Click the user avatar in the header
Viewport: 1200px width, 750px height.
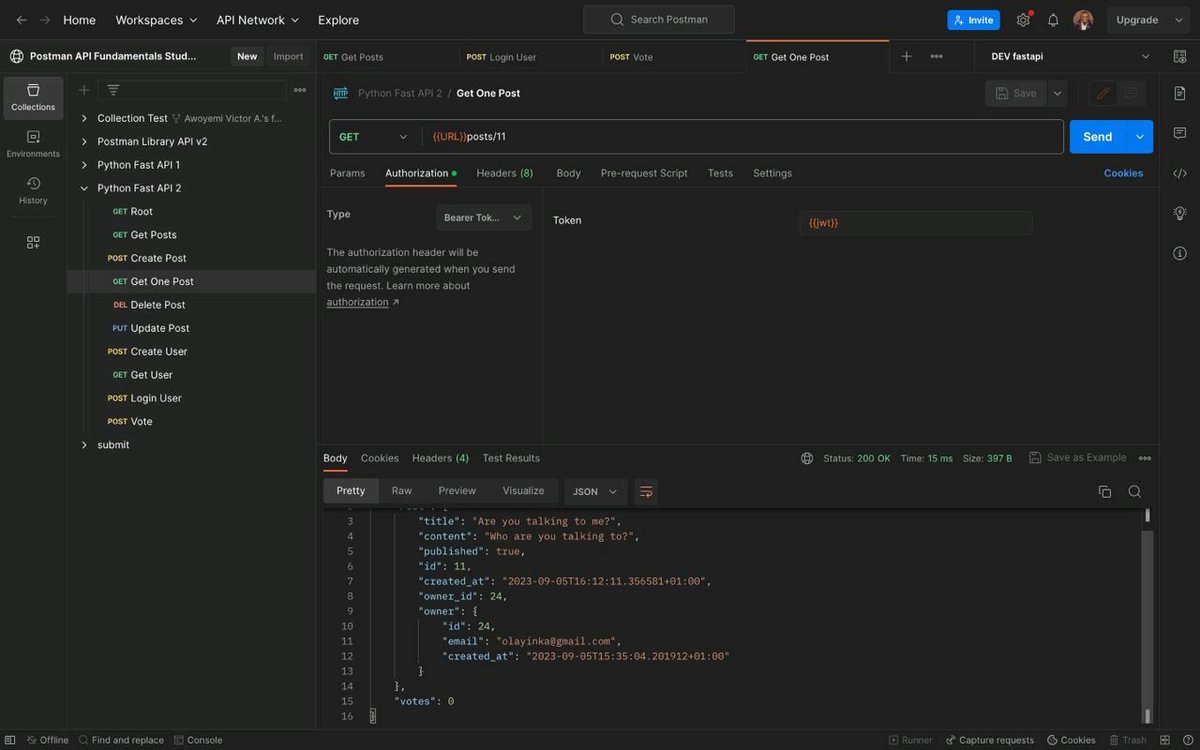[1083, 20]
